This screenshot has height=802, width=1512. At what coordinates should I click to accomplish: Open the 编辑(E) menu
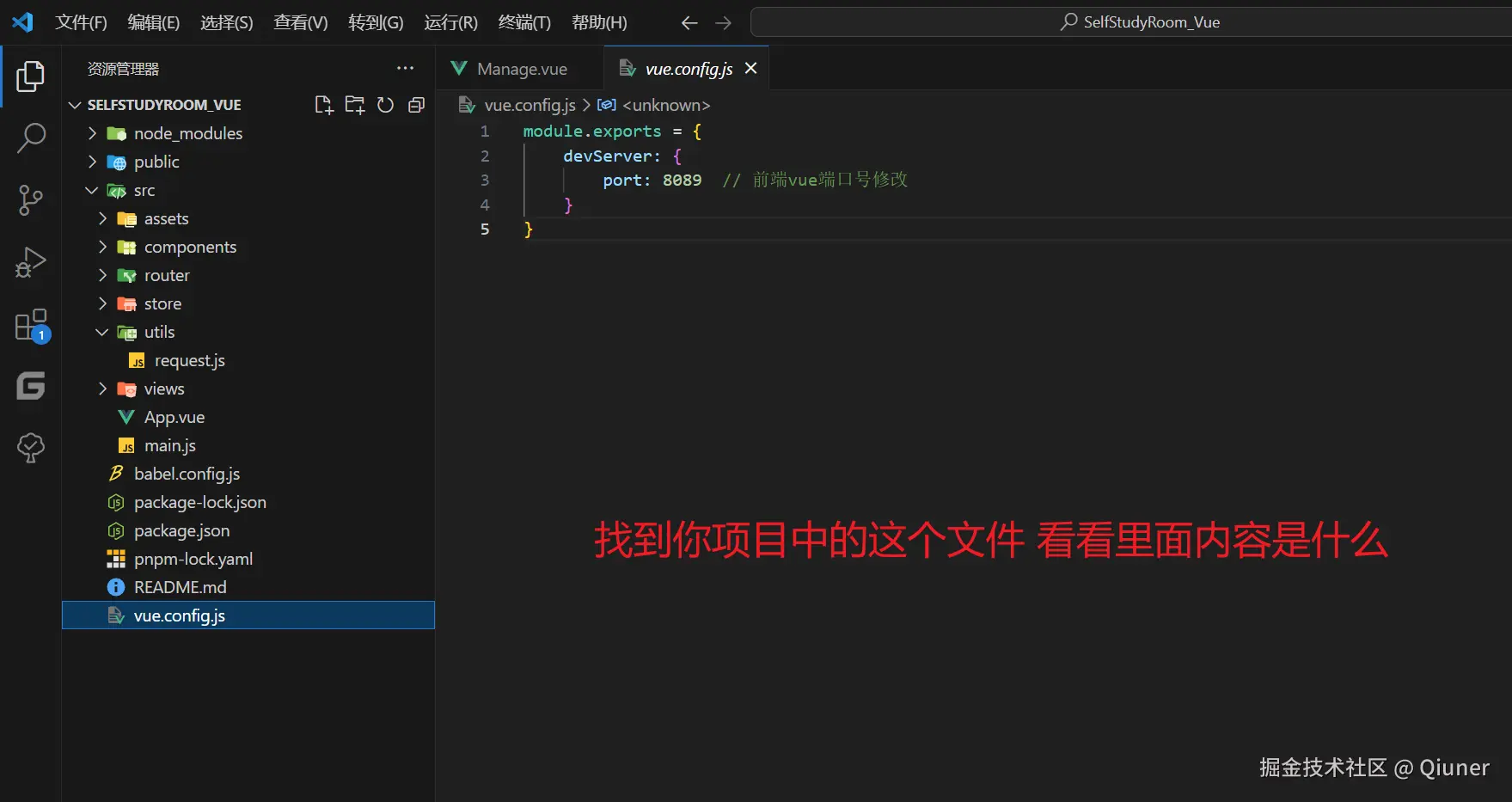[154, 22]
